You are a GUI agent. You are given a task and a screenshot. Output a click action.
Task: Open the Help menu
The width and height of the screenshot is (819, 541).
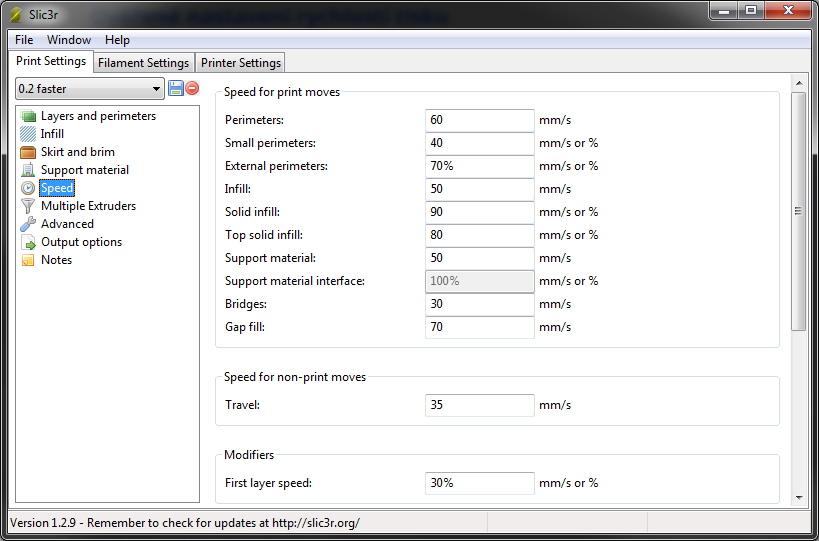(117, 40)
